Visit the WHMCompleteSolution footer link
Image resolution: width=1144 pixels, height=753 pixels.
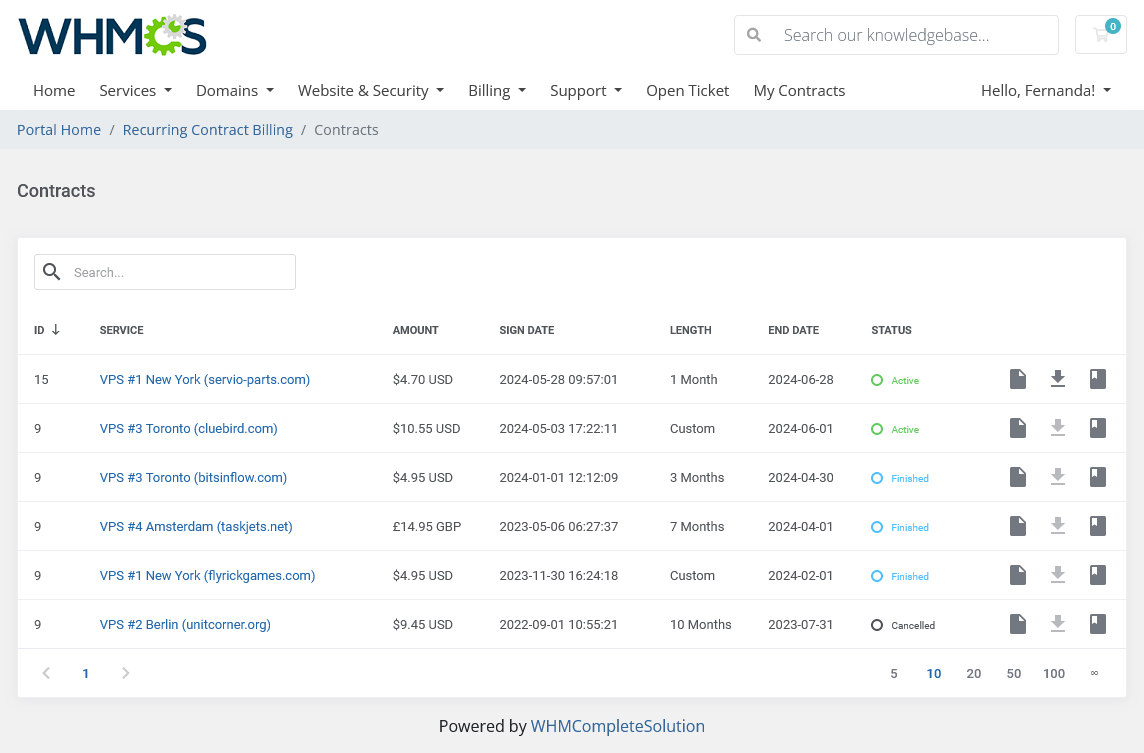(617, 726)
